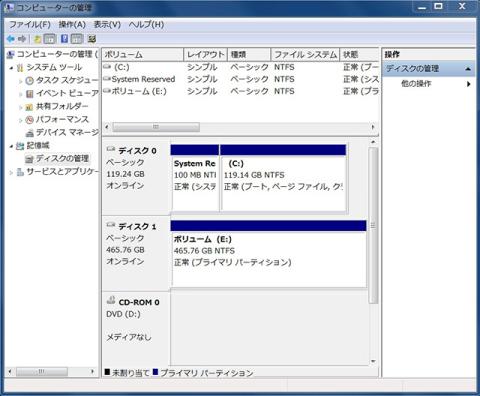This screenshot has height=396, width=480.
Task: Collapse the システム ツール tree node
Action: tap(11, 68)
